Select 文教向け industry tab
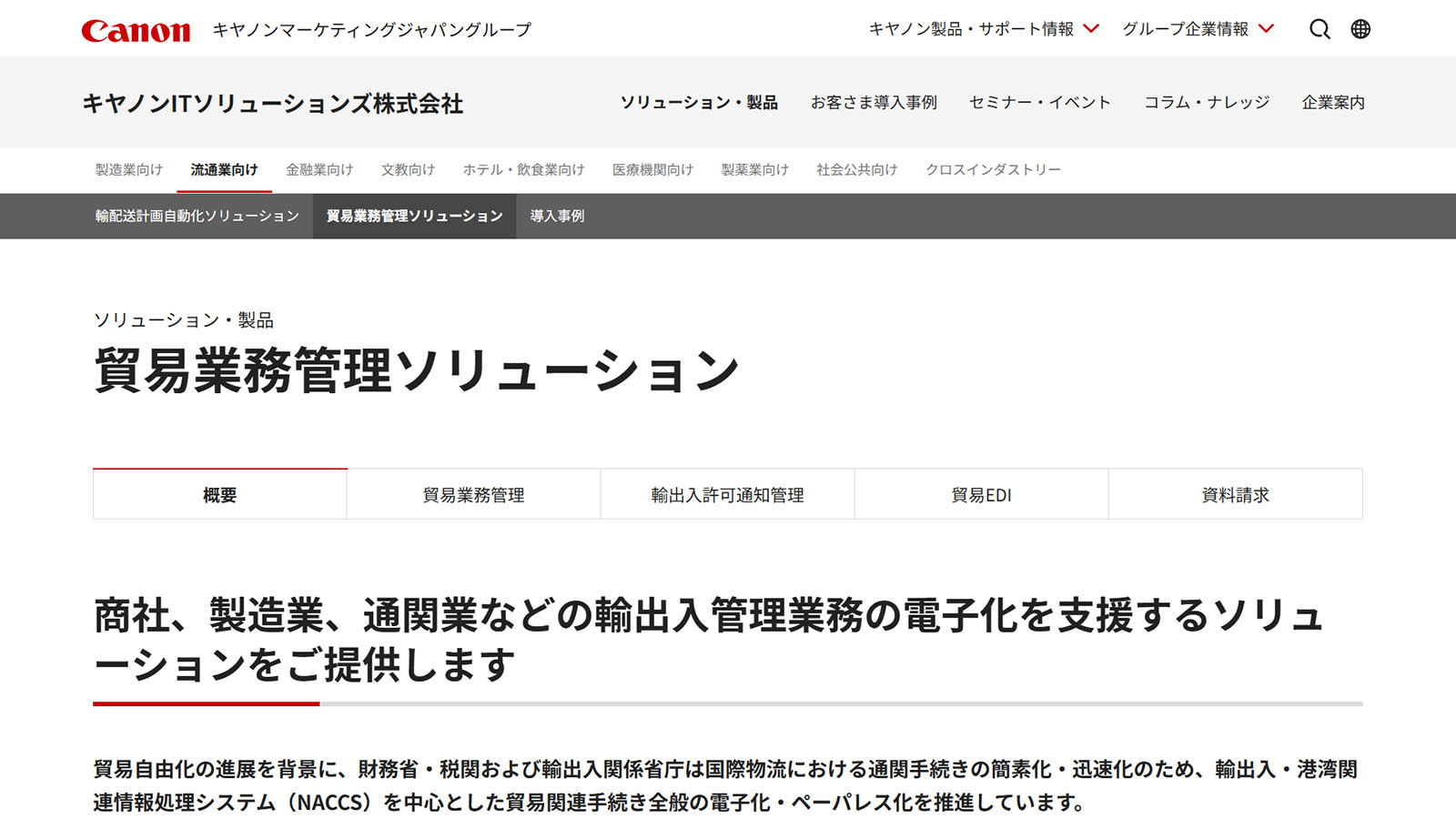The height and width of the screenshot is (819, 1456). point(408,170)
